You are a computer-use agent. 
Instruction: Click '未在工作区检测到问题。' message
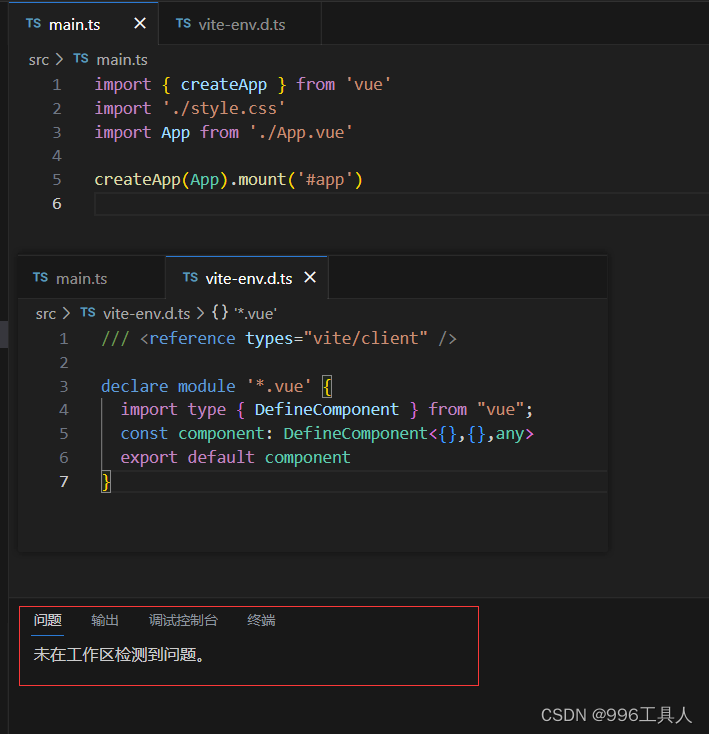coord(119,655)
